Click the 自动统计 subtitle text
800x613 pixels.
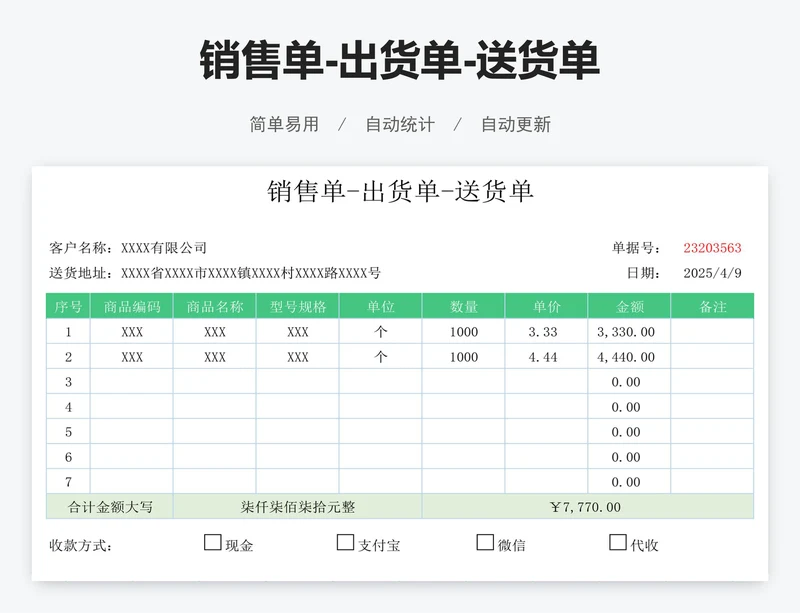pos(400,125)
